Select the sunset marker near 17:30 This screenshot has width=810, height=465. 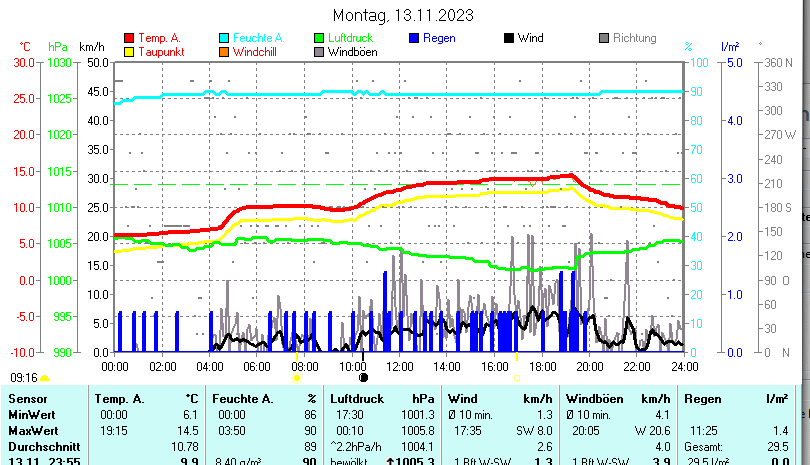point(516,378)
